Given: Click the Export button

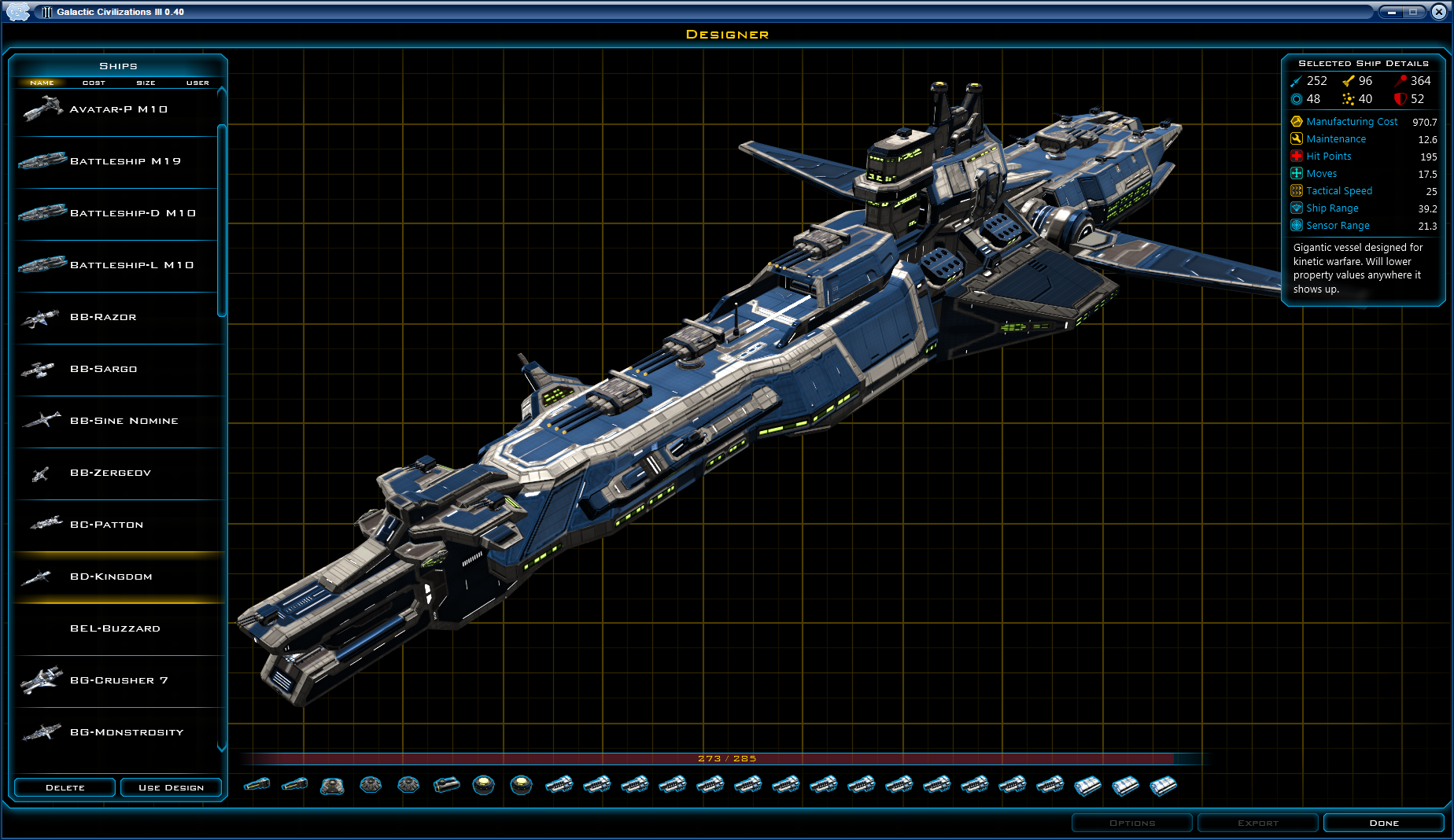Looking at the screenshot, I should (1258, 823).
